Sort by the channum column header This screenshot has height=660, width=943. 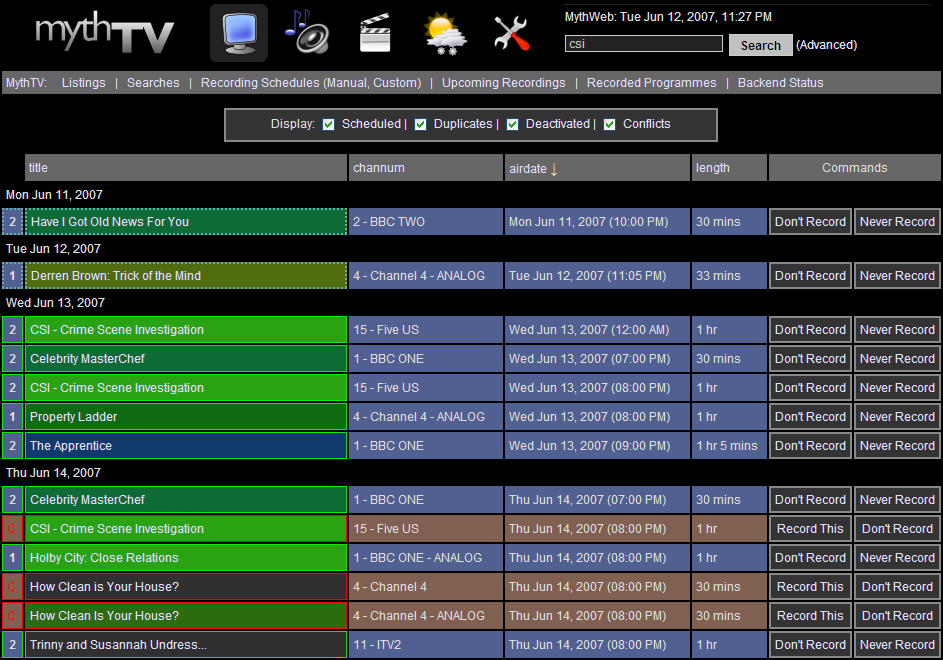pos(425,168)
